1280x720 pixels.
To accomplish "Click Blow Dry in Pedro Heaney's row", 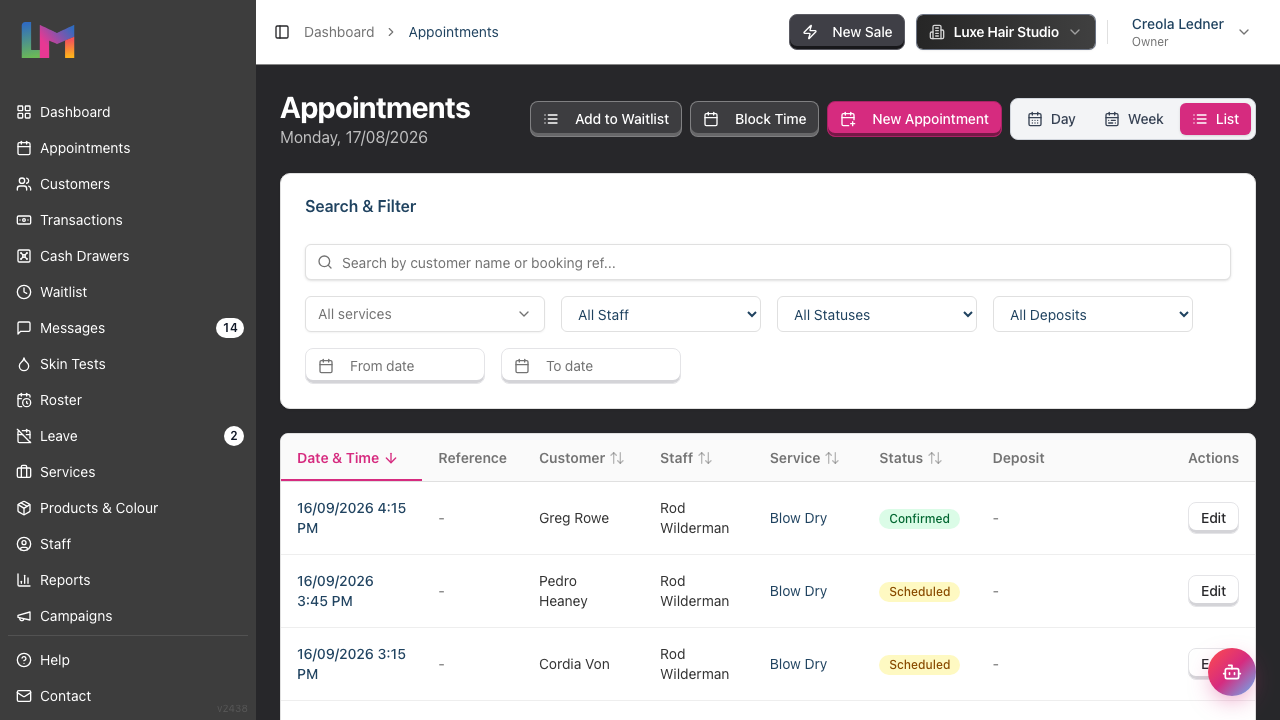I will click(798, 591).
